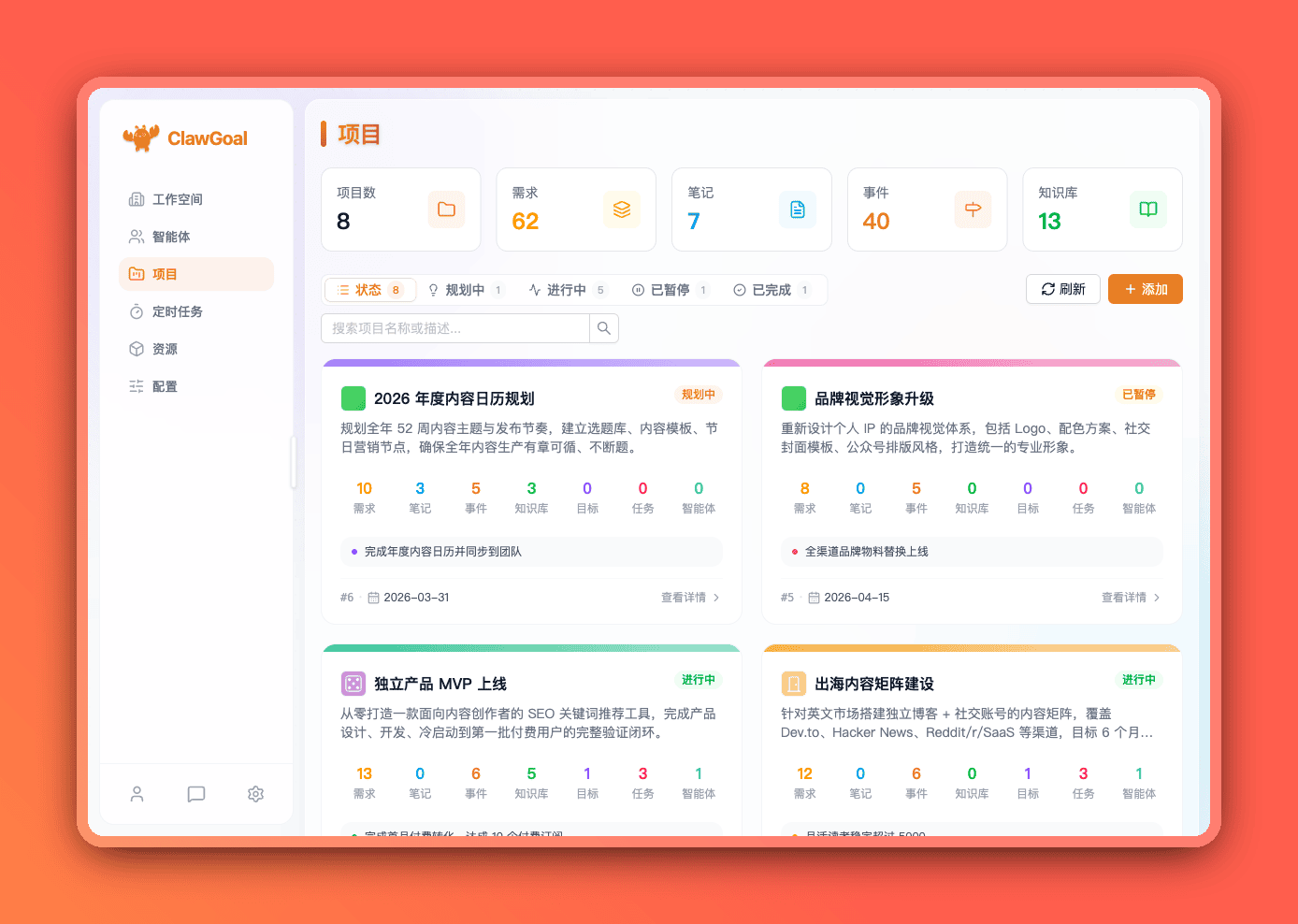Open 配置 in the sidebar
Viewport: 1298px width, 924px height.
[196, 386]
